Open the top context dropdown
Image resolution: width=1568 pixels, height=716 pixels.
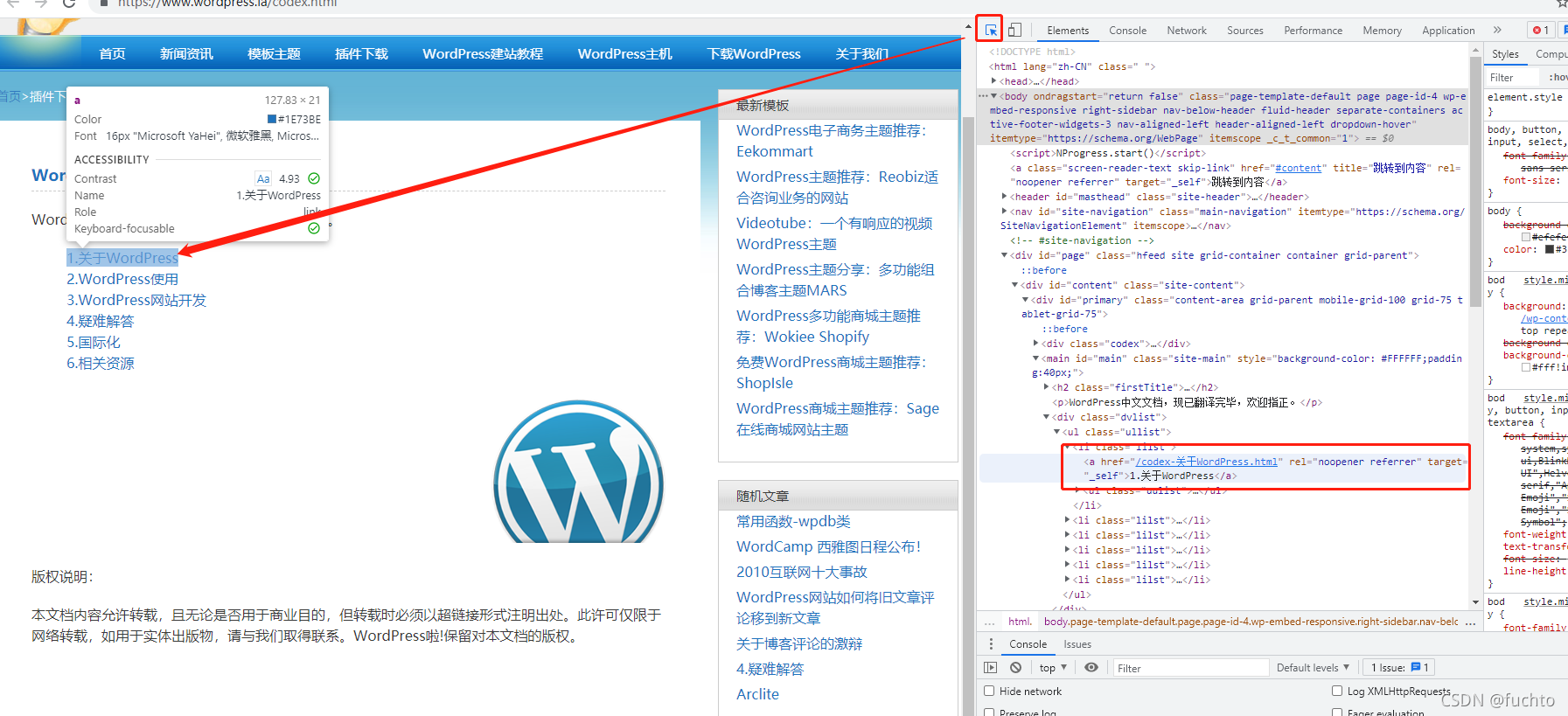[x=1053, y=668]
